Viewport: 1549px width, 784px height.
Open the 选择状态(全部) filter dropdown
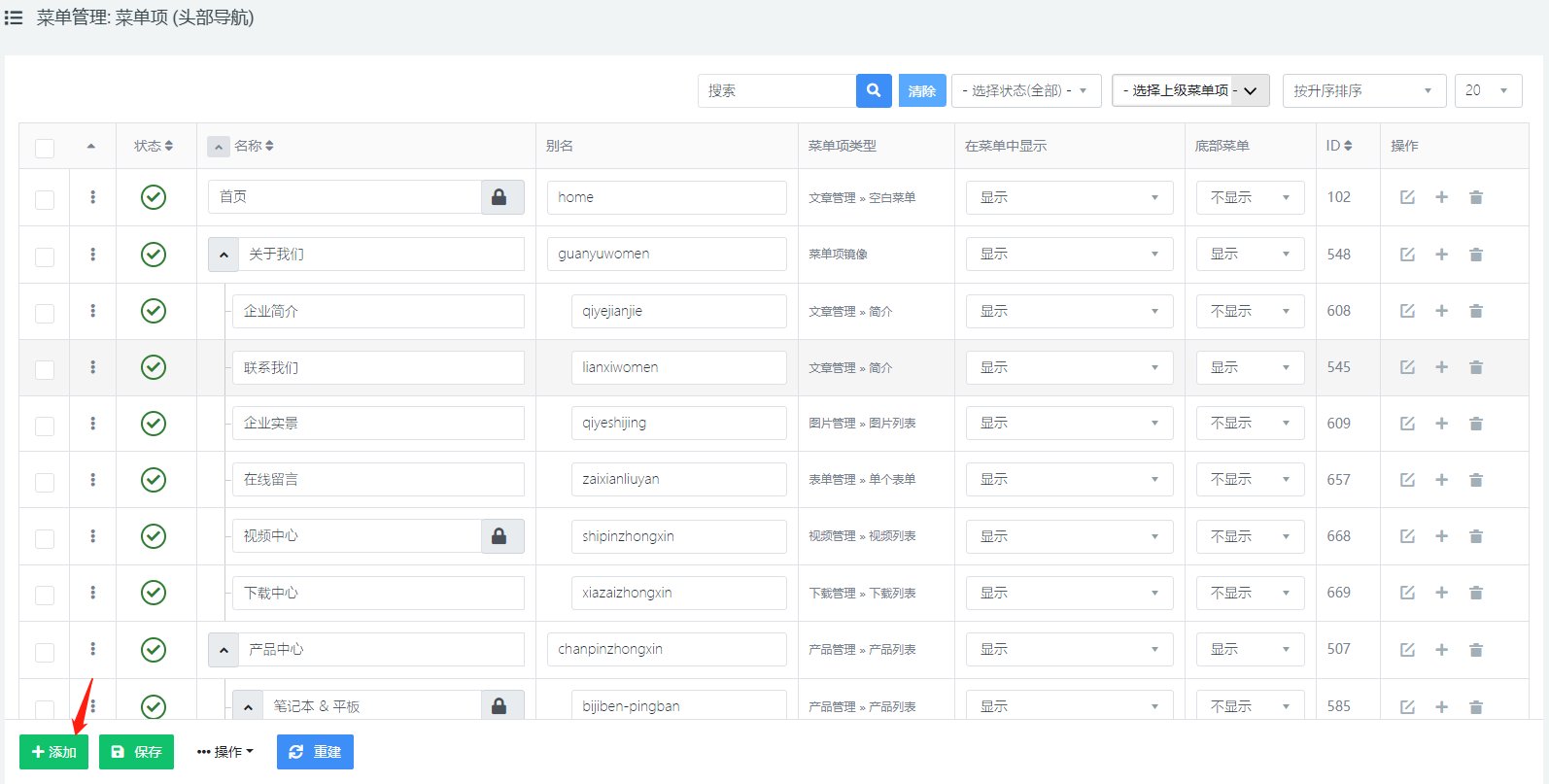pos(1025,90)
